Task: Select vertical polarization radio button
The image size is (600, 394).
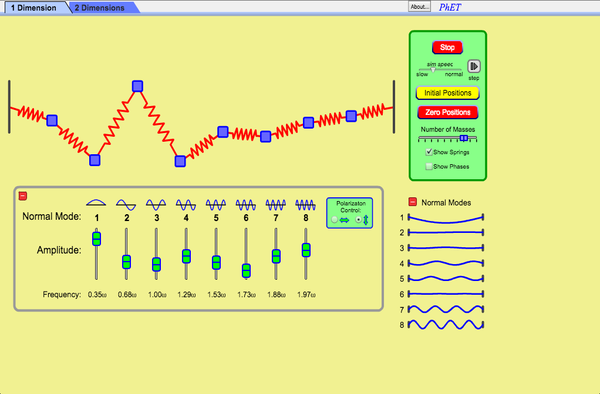Action: pos(359,220)
